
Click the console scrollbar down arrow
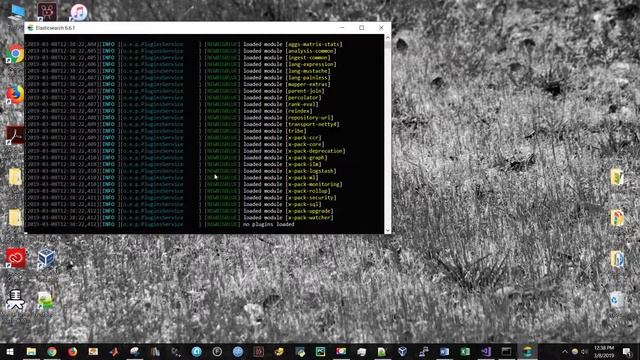(387, 230)
